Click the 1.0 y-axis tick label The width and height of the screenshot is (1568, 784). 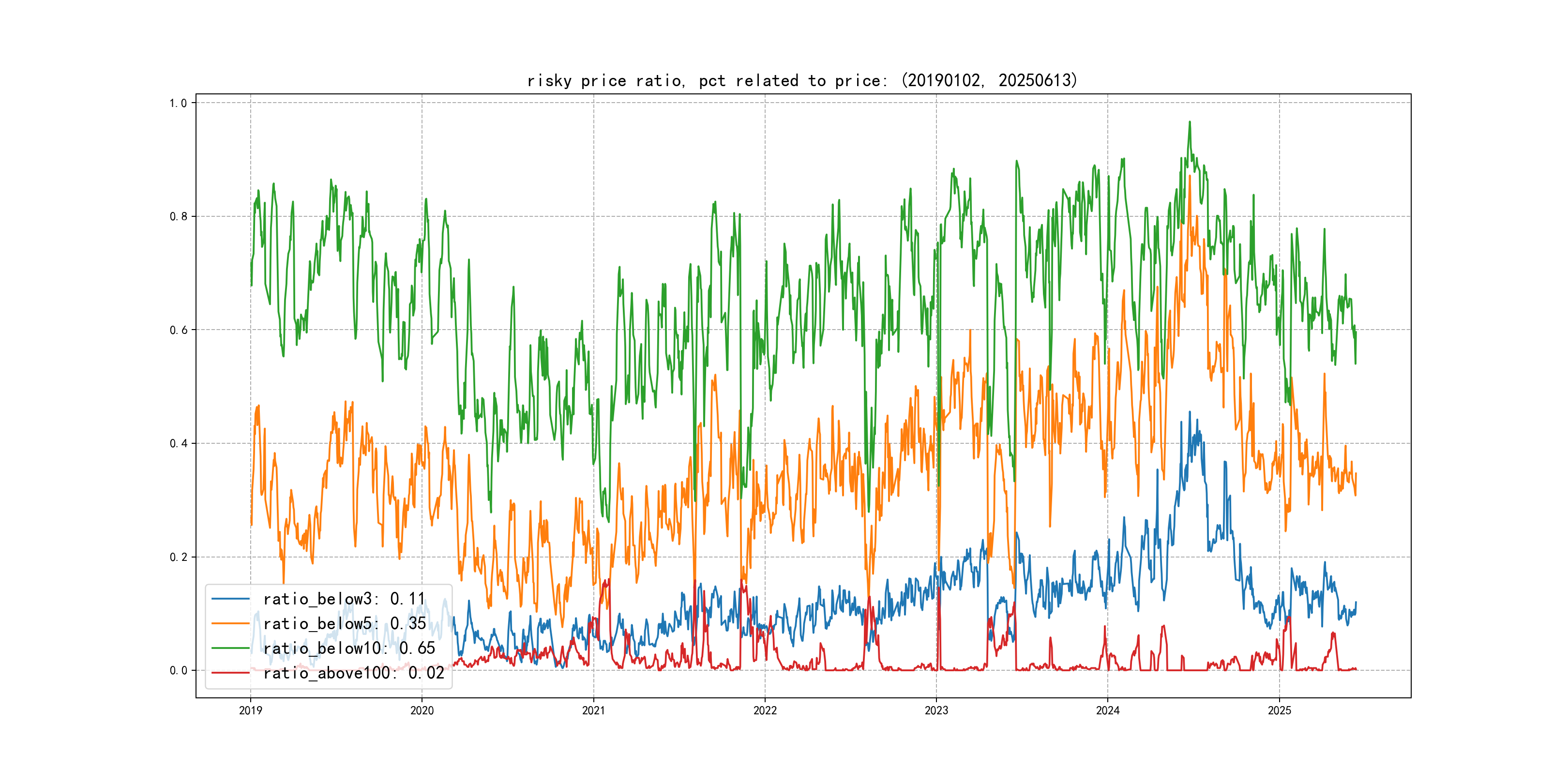coord(178,103)
